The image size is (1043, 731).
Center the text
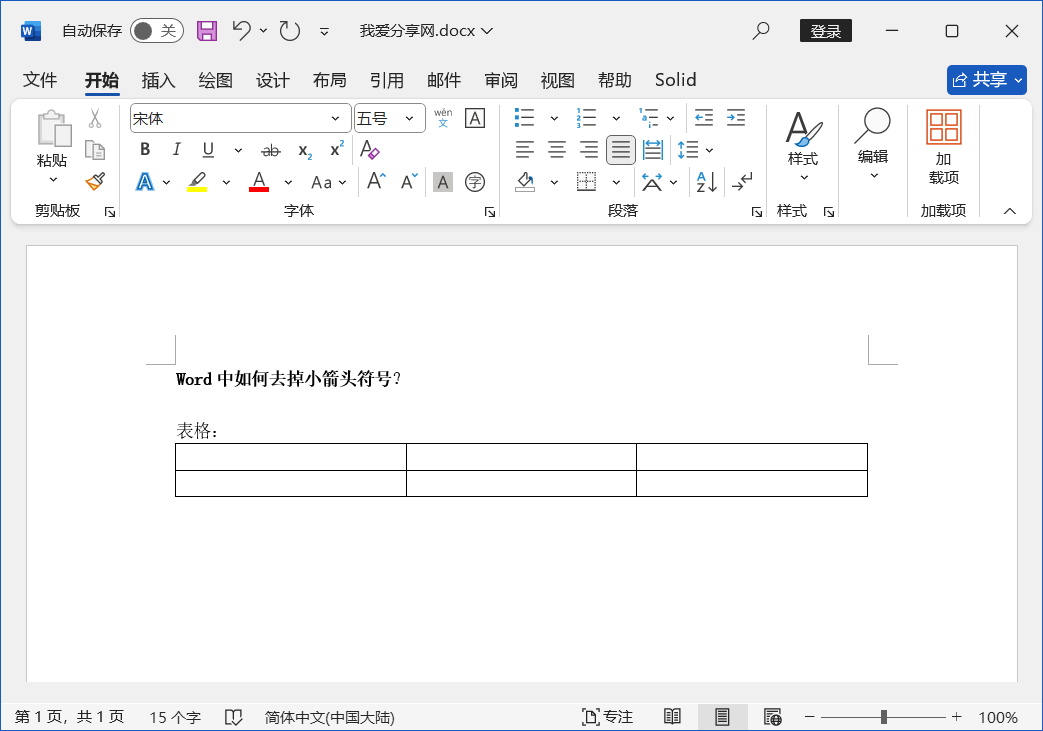[x=557, y=150]
